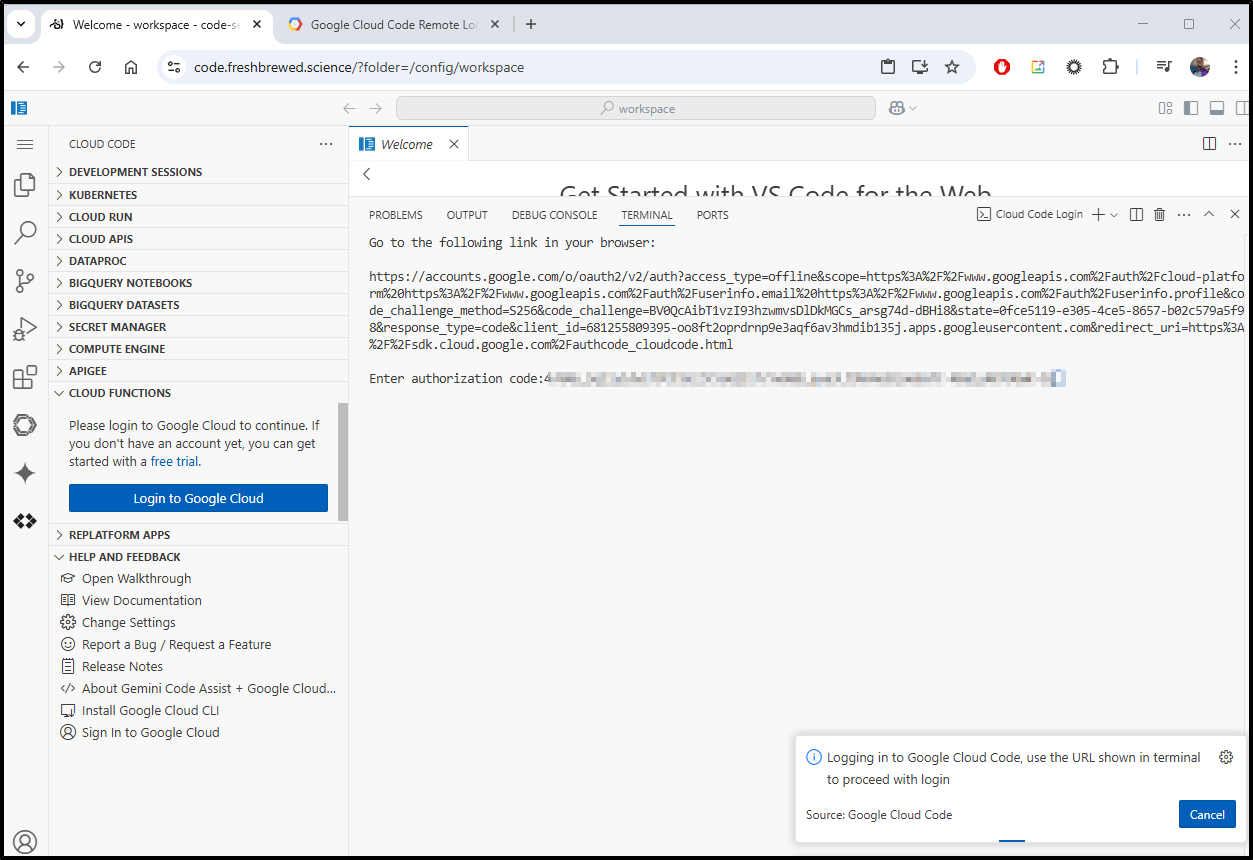Maximize the panel with the up chevron
Image resolution: width=1253 pixels, height=860 pixels.
coord(1209,215)
